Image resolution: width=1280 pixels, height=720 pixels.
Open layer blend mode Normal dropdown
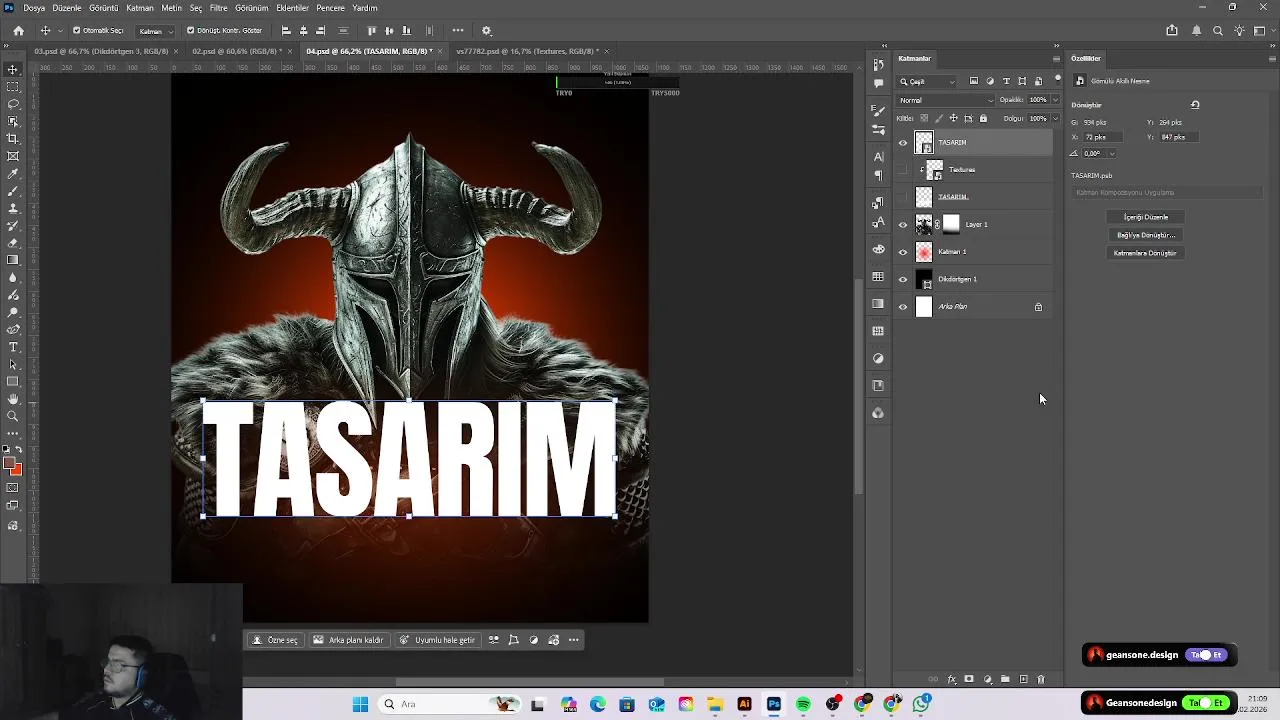pyautogui.click(x=945, y=100)
